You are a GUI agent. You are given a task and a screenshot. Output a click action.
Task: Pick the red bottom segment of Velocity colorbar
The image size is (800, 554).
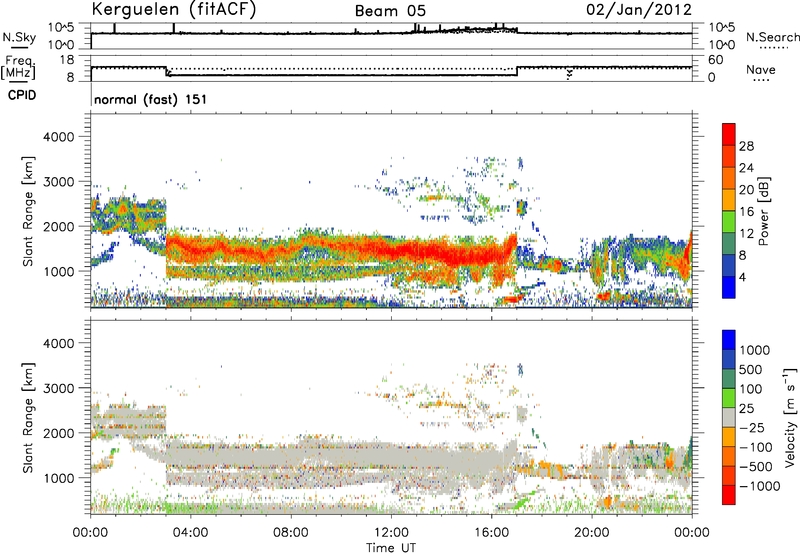(729, 495)
